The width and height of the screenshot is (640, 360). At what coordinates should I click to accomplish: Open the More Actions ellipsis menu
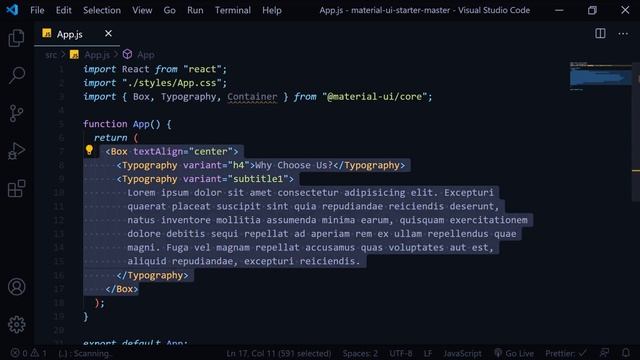tap(623, 33)
